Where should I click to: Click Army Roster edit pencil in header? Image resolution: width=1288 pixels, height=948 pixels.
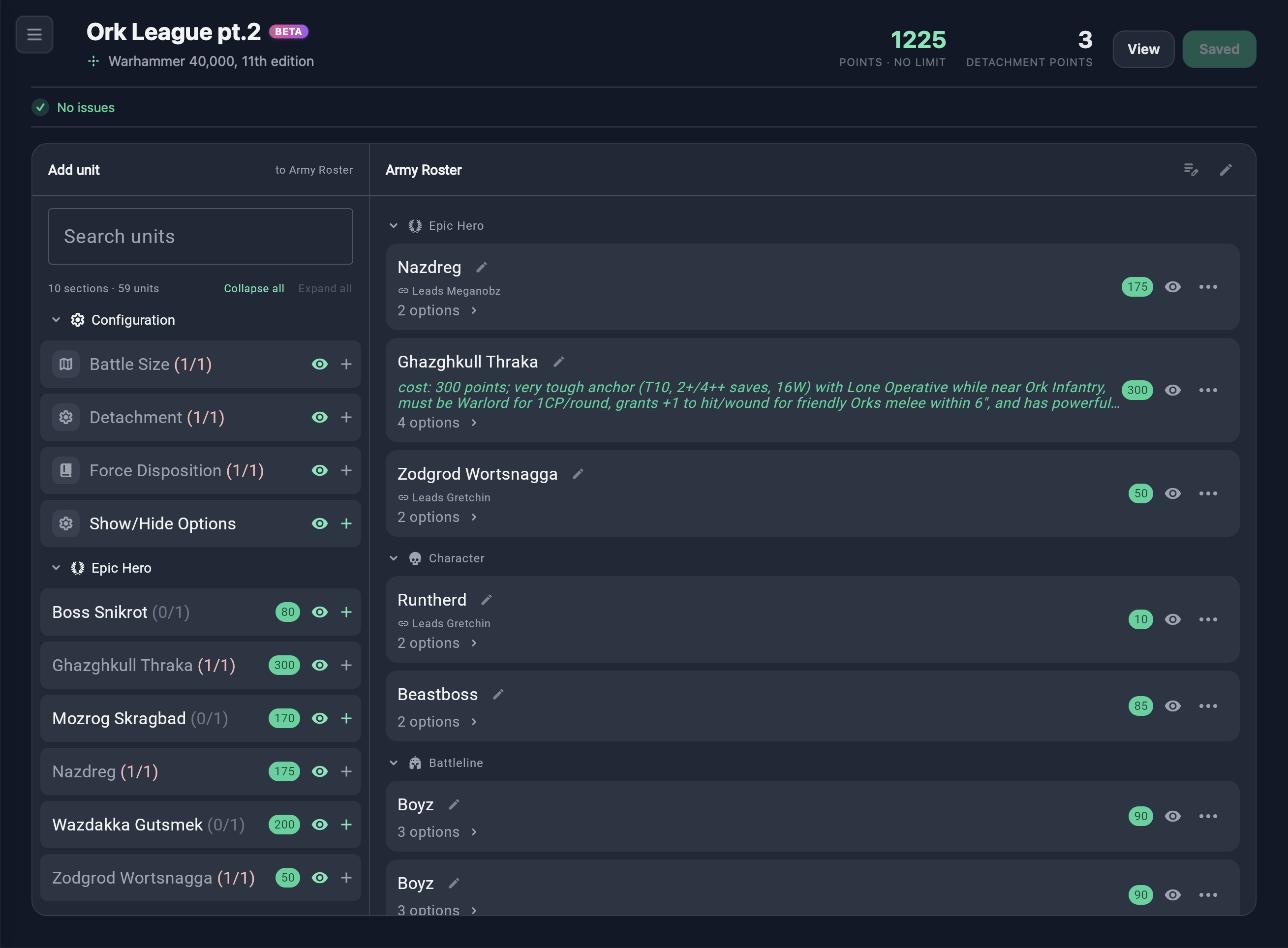pos(1226,170)
